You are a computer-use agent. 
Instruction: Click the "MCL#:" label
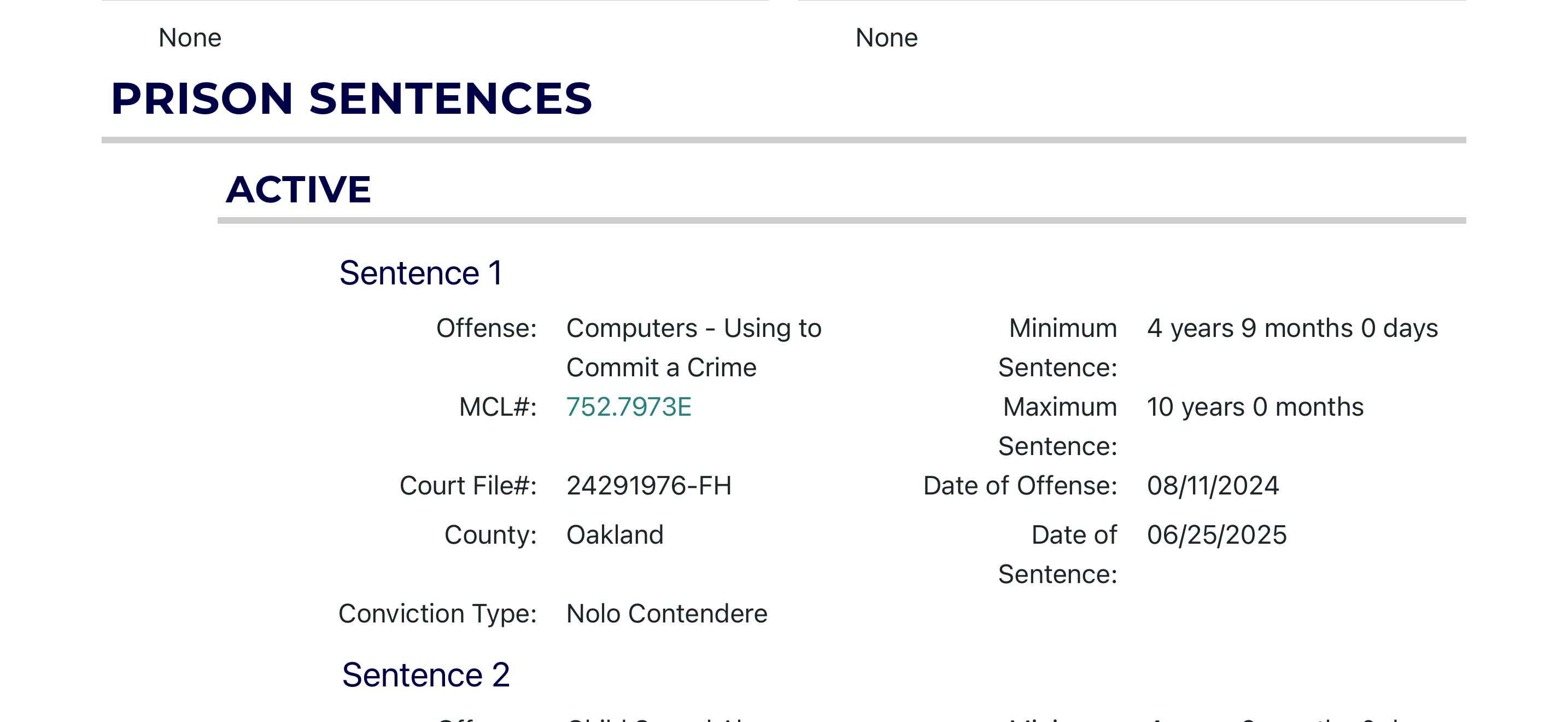pos(498,406)
